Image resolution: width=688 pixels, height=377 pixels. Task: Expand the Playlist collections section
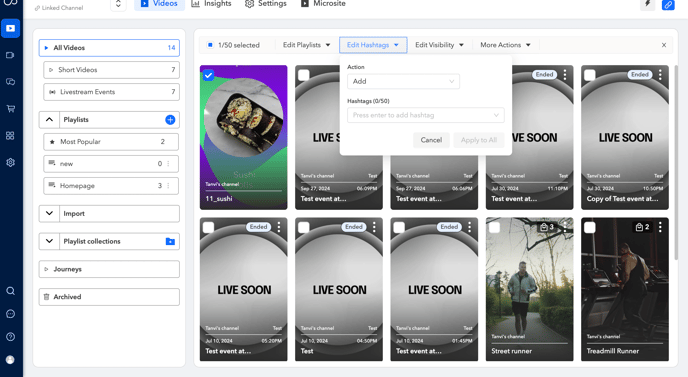pyautogui.click(x=49, y=241)
